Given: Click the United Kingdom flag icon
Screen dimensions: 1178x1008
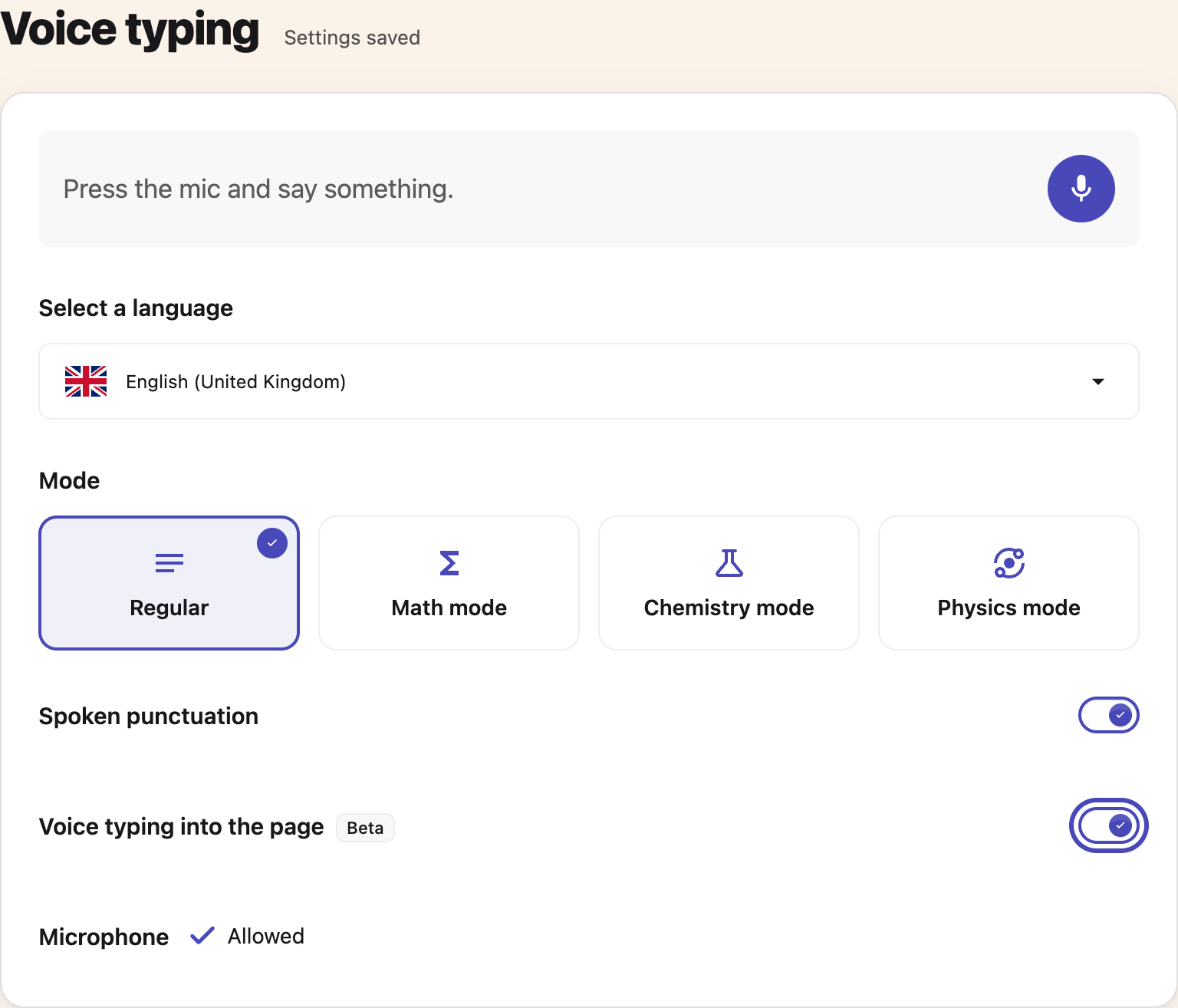Looking at the screenshot, I should click(x=86, y=381).
